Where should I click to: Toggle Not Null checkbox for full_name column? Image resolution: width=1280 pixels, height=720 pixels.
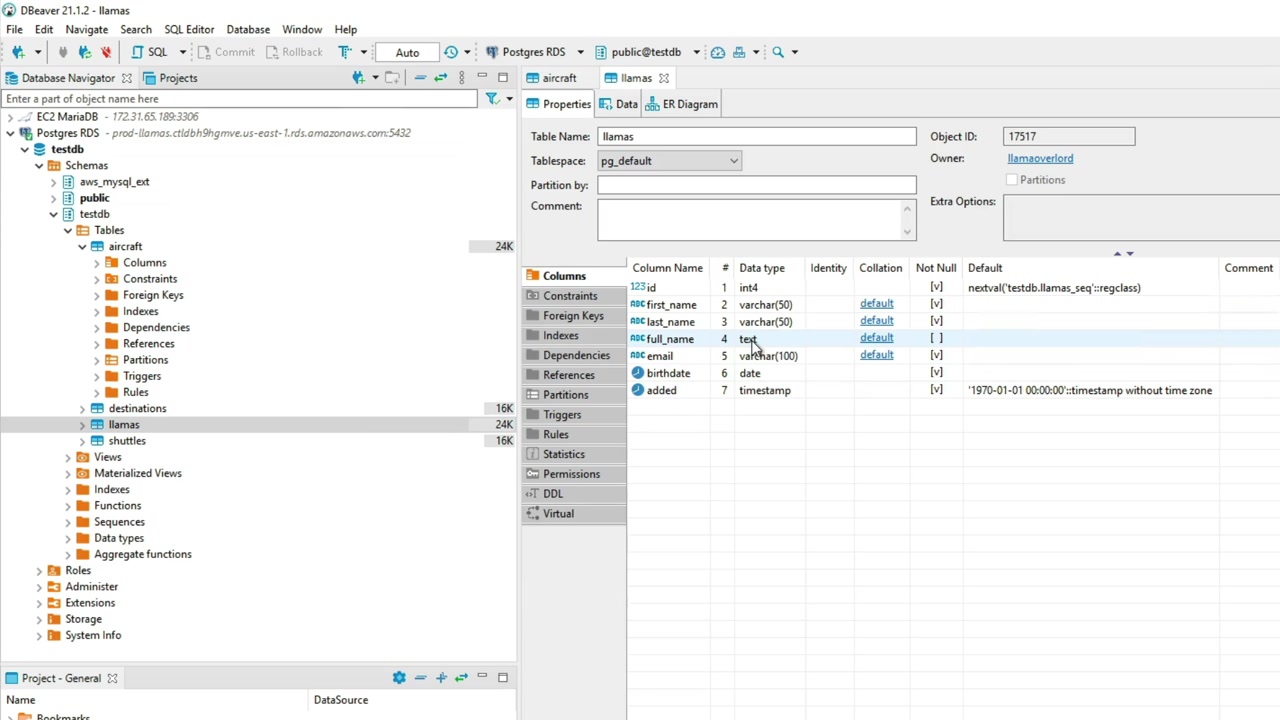936,339
